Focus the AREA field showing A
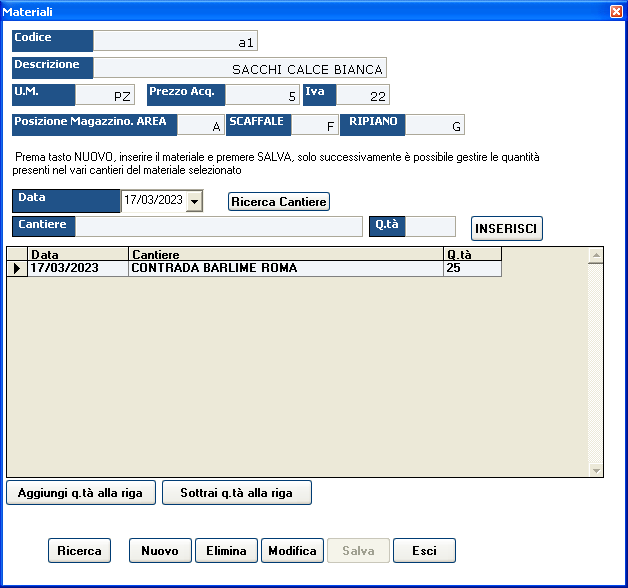Image resolution: width=628 pixels, height=588 pixels. [201, 125]
